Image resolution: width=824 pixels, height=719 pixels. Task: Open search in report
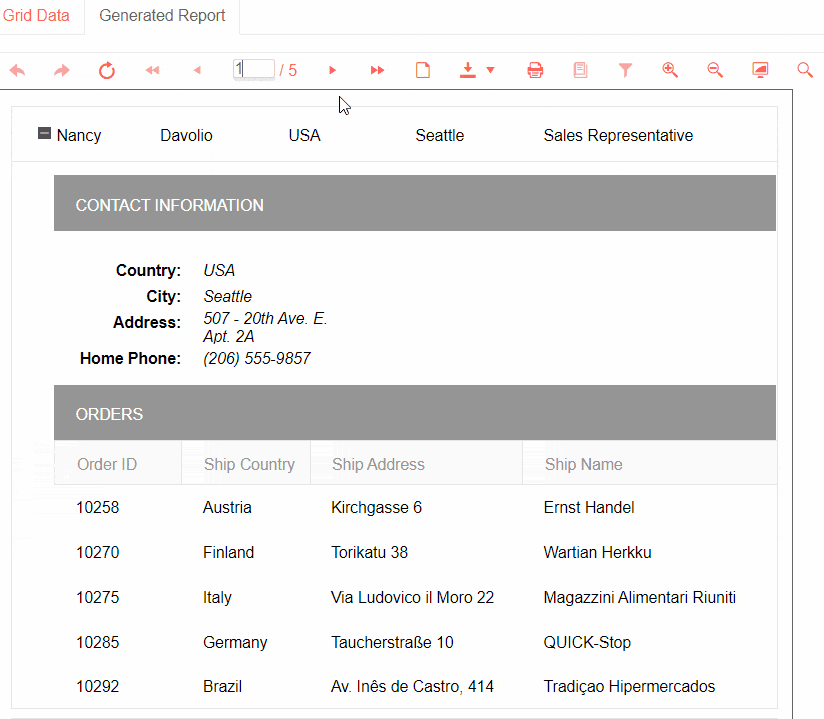pos(805,70)
